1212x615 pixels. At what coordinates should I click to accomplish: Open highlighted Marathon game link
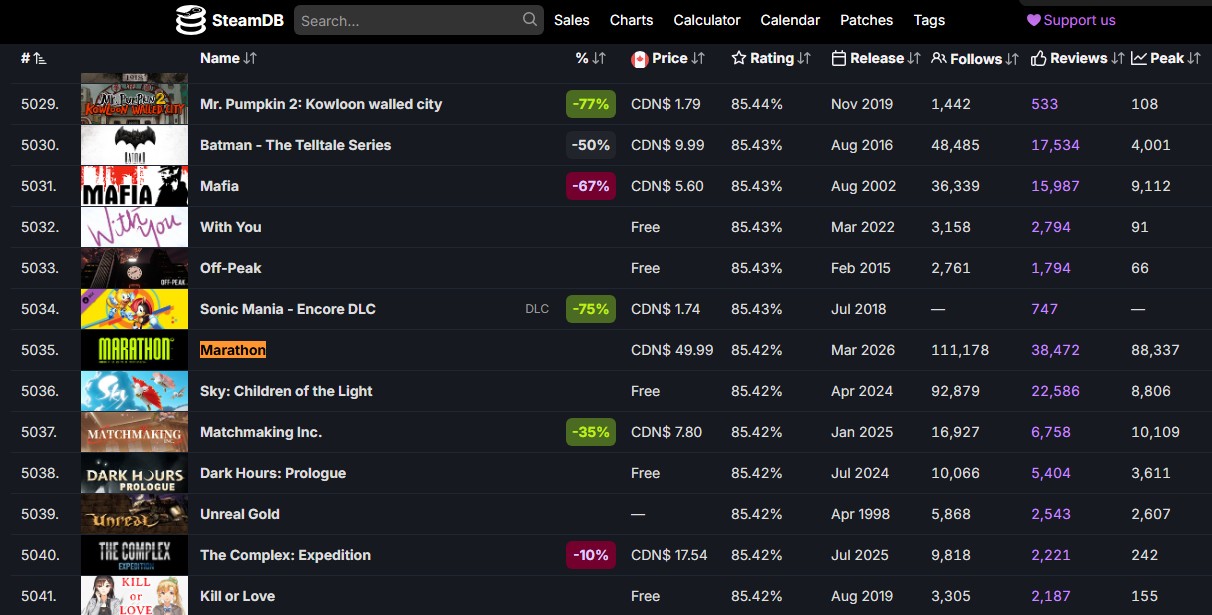[233, 350]
